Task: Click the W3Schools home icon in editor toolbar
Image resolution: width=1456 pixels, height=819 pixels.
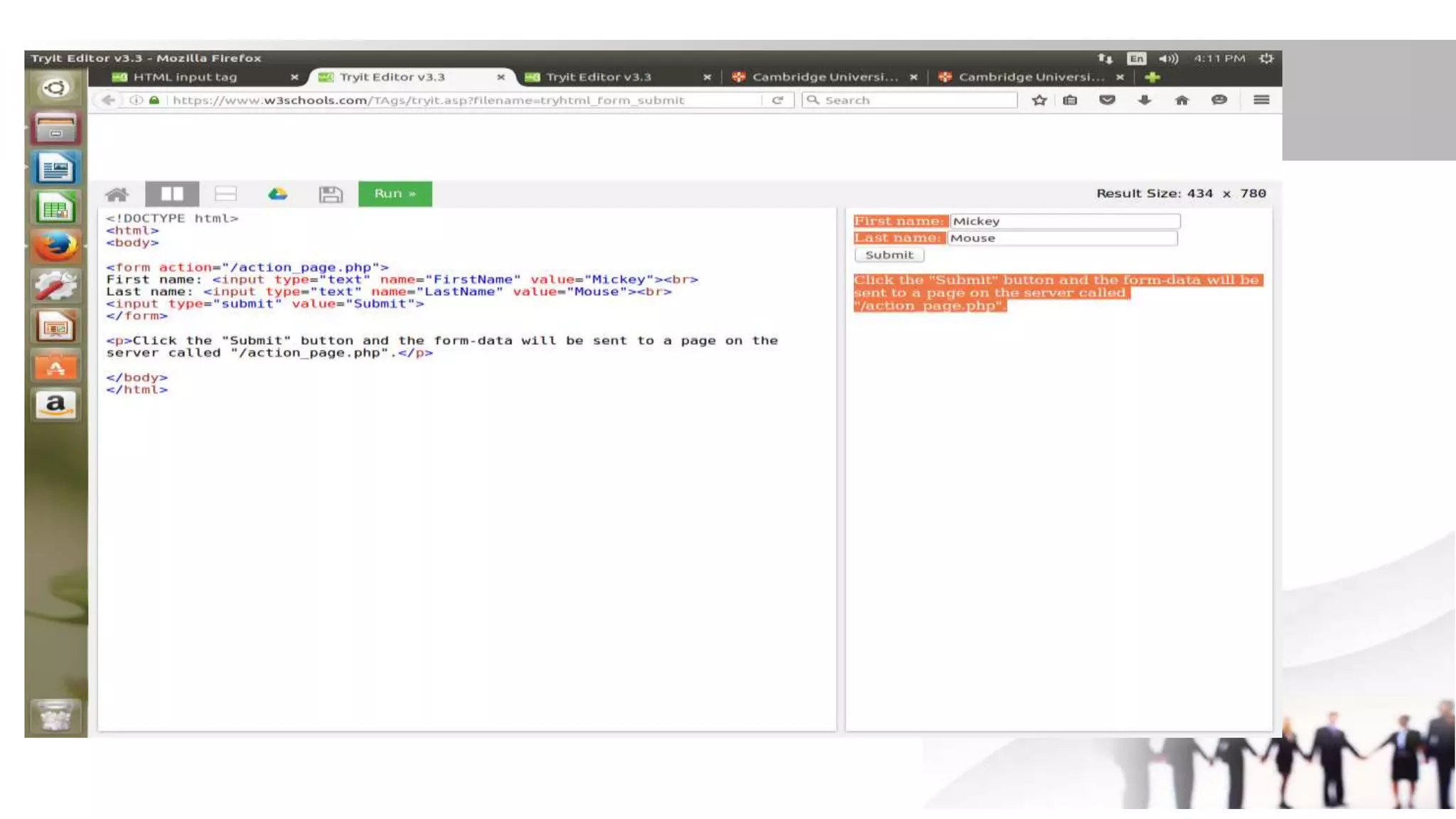Action: point(117,194)
